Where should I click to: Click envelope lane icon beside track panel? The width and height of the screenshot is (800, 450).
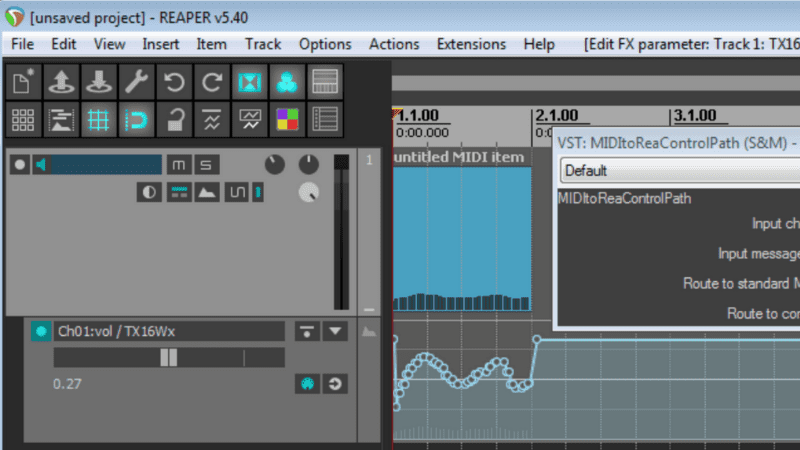tap(369, 332)
